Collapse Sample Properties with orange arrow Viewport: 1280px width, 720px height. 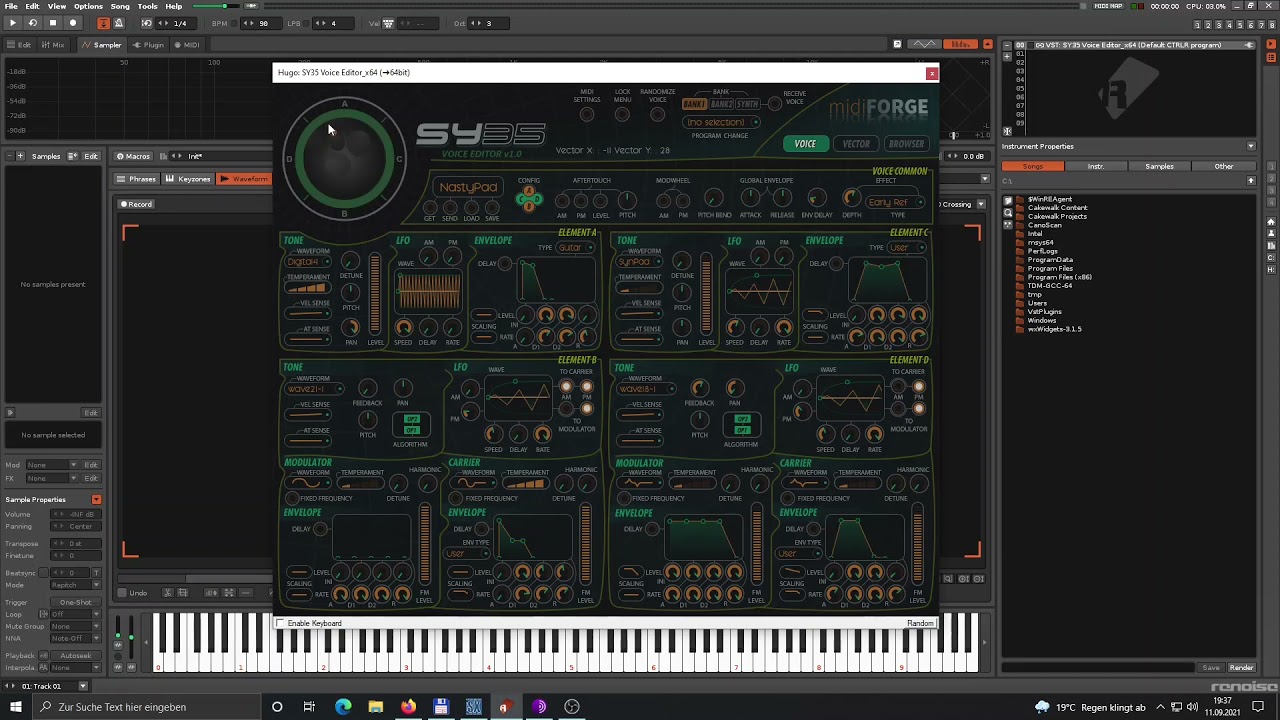(x=96, y=499)
